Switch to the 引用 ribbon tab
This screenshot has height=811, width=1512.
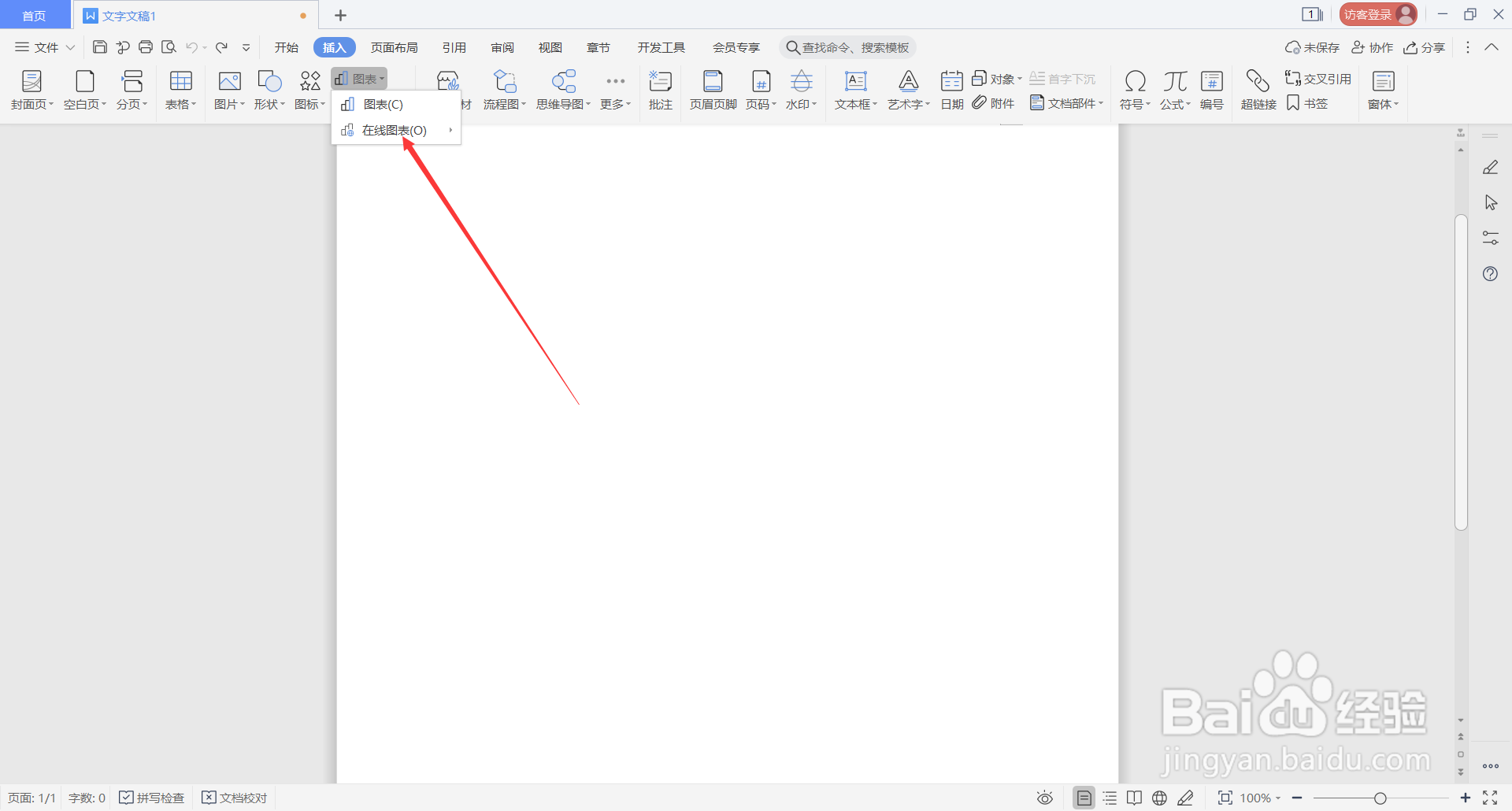pos(454,47)
